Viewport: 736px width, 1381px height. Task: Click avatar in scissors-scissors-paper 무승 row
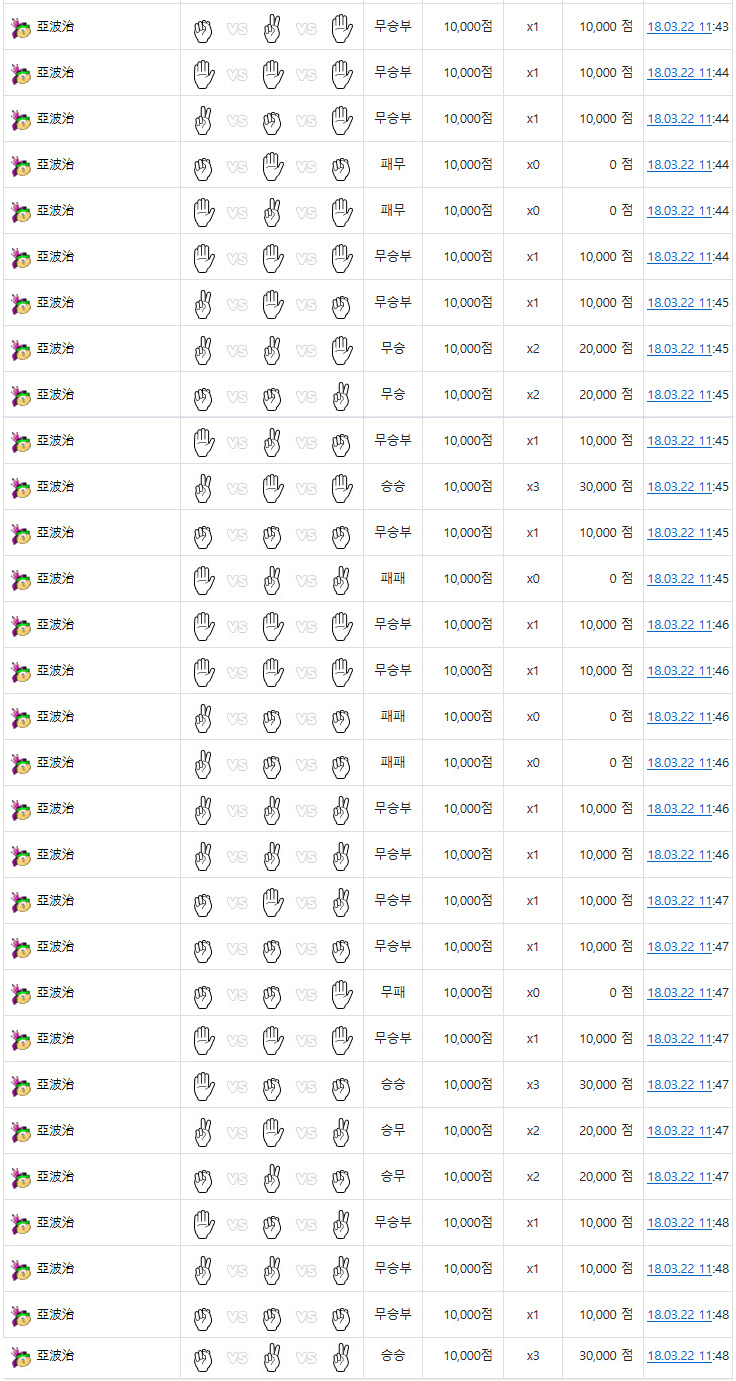click(21, 350)
